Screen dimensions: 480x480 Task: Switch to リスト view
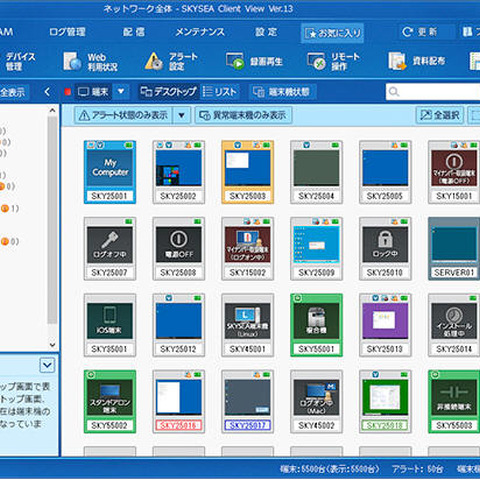click(220, 92)
